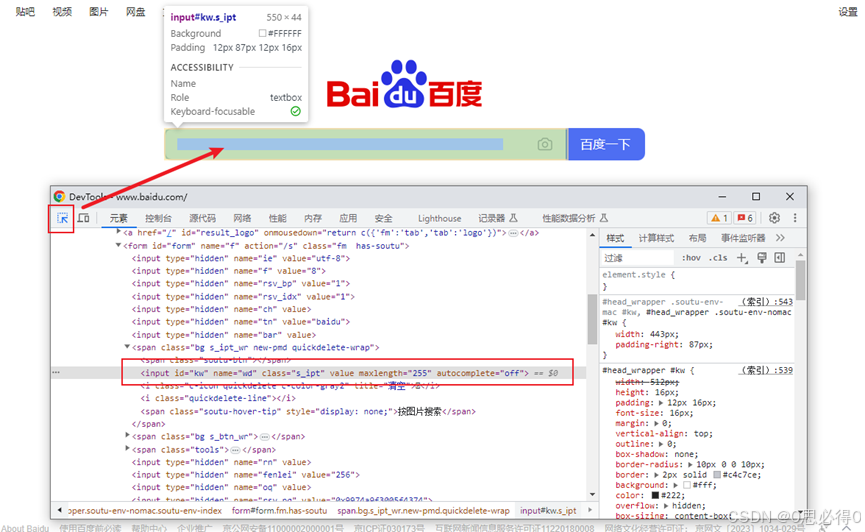The height and width of the screenshot is (532, 865).
Task: Select the inspect element picker icon
Action: pos(62,219)
